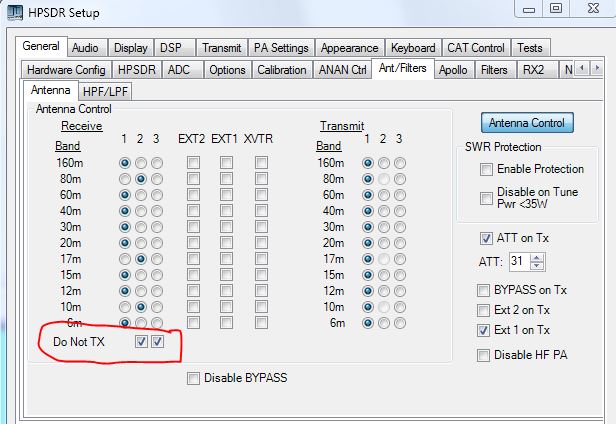Check XVTR for 60m receive band
The width and height of the screenshot is (616, 424).
point(261,195)
